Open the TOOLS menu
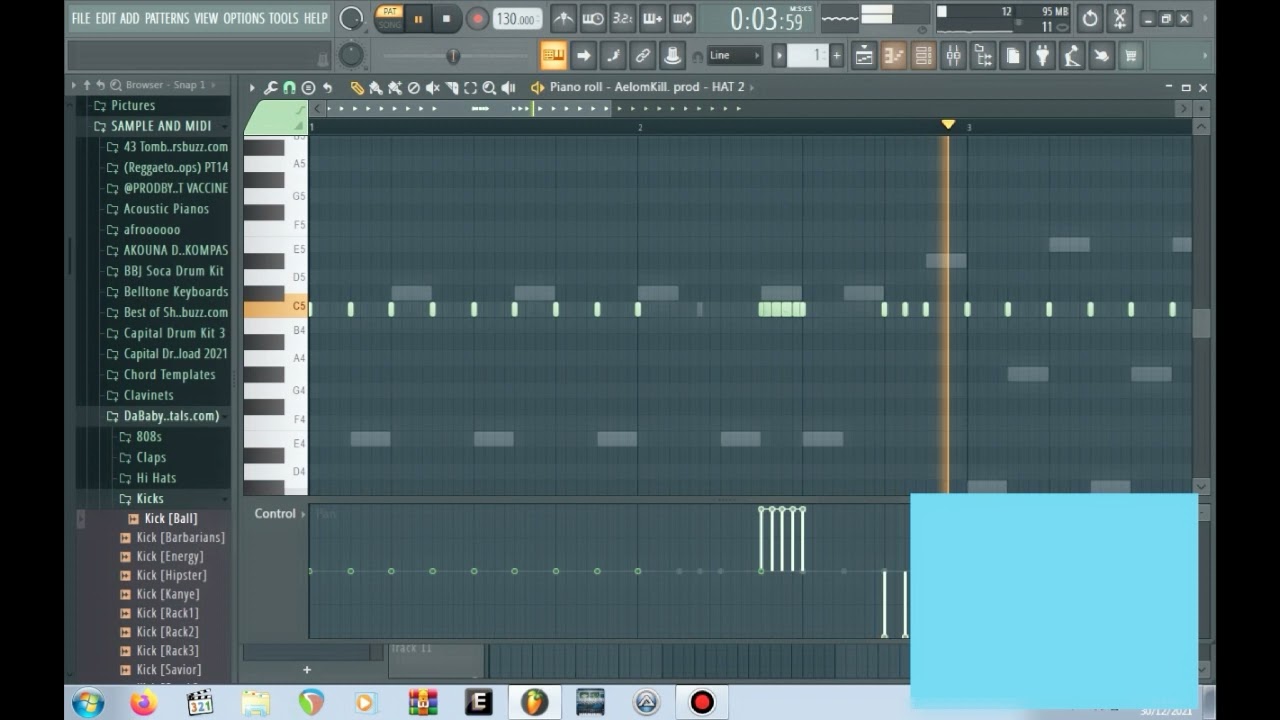 coord(284,18)
